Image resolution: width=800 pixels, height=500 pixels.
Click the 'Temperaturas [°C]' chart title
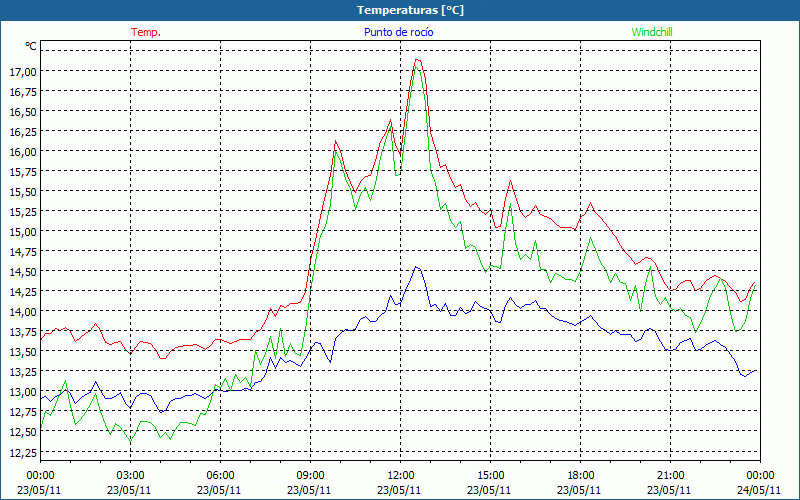point(410,10)
